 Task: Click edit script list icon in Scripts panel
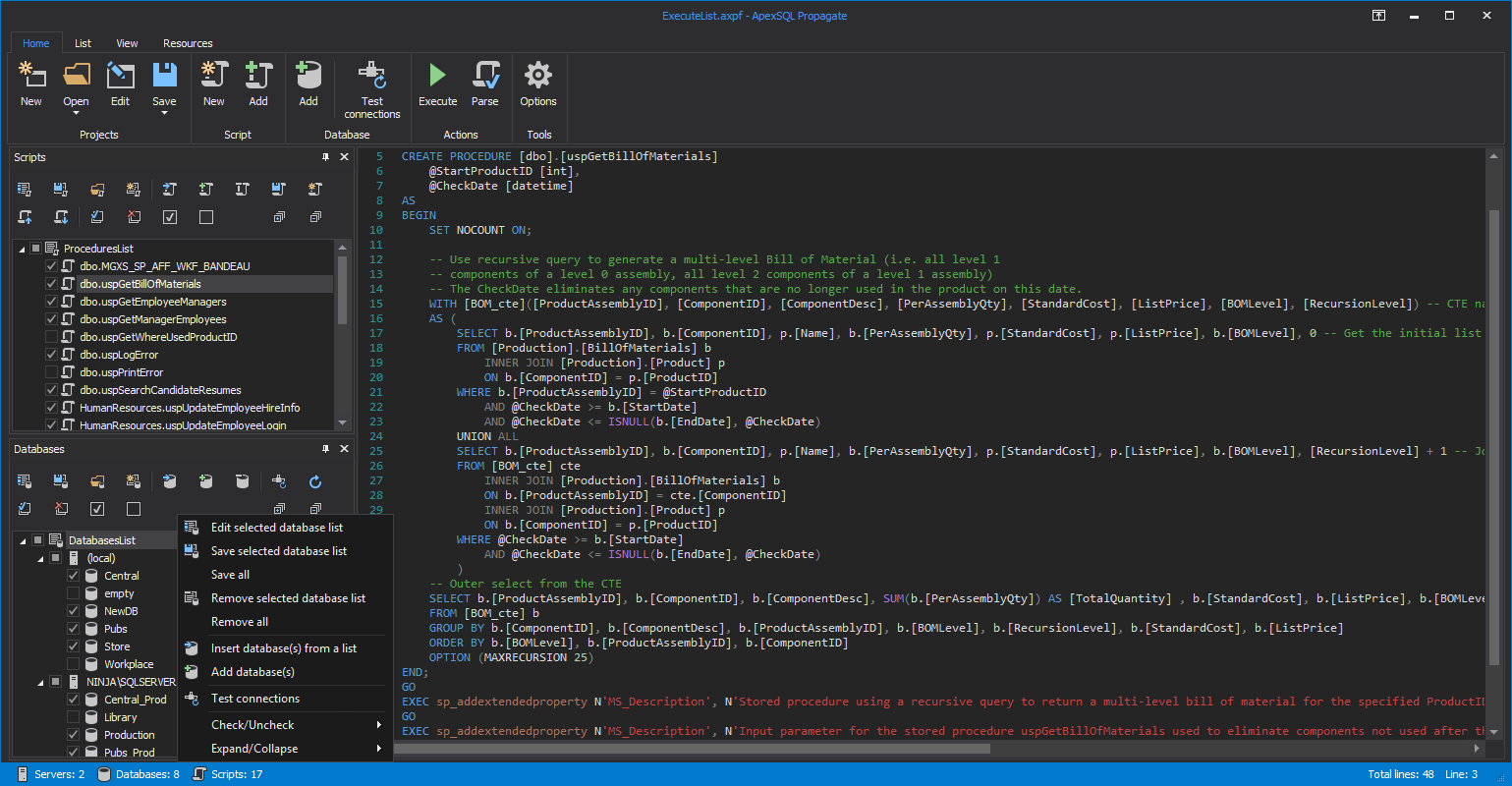(25, 189)
